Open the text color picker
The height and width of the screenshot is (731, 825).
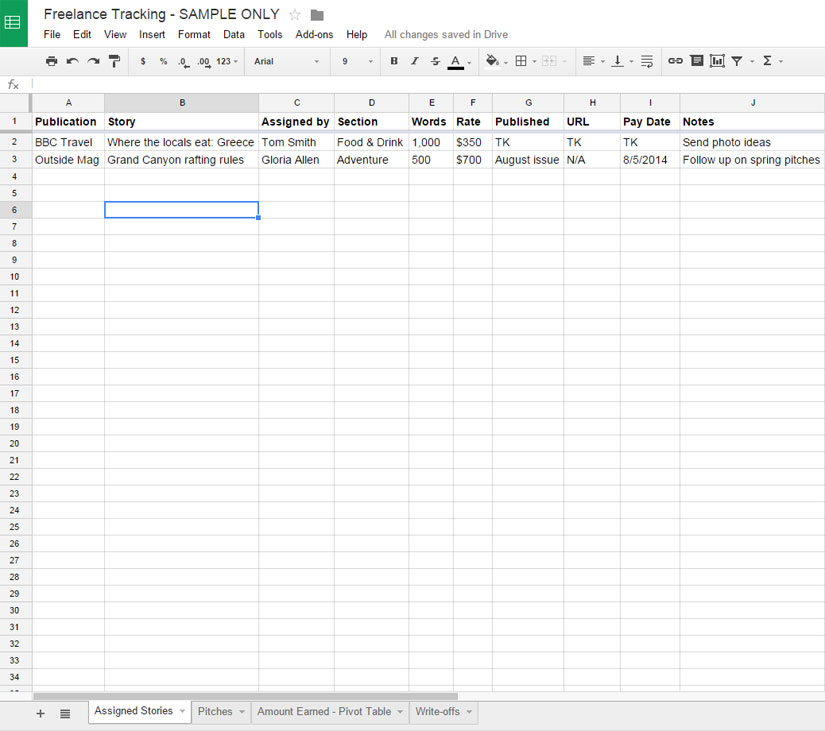tap(456, 61)
